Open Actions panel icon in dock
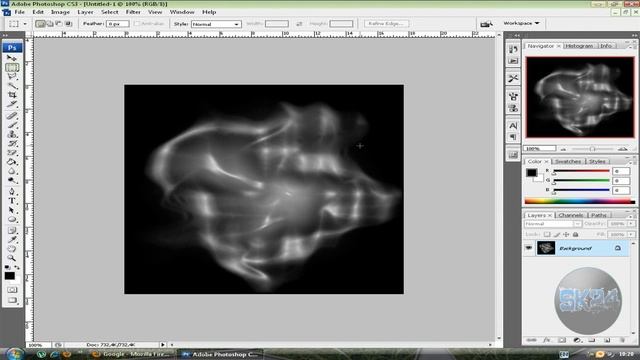The width and height of the screenshot is (640, 360). 513,61
